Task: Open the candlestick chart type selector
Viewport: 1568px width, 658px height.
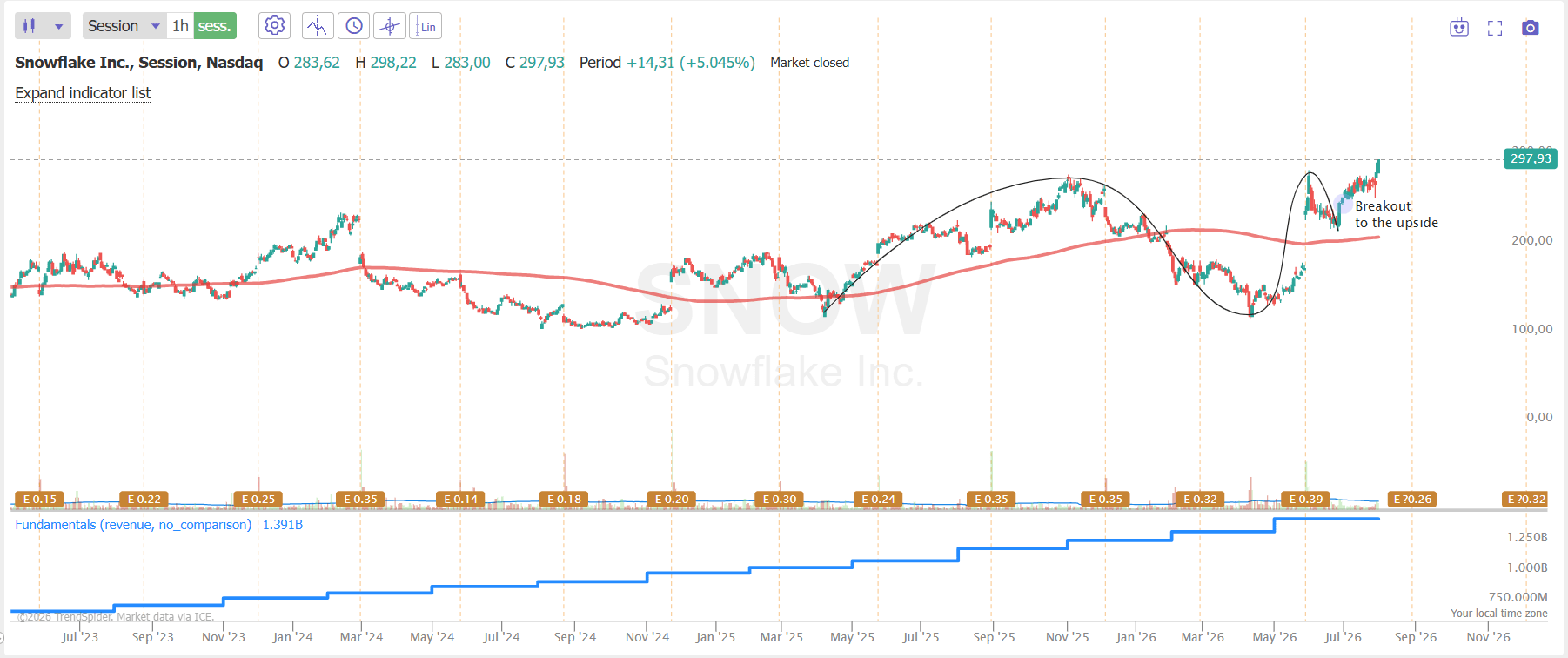Action: coord(43,26)
